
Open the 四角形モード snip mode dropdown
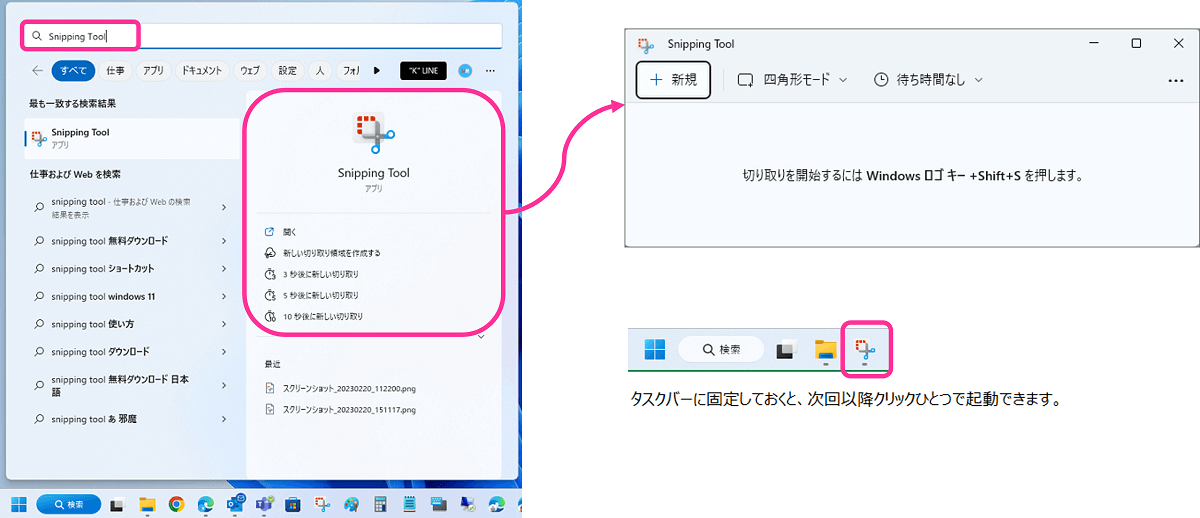pyautogui.click(x=792, y=80)
